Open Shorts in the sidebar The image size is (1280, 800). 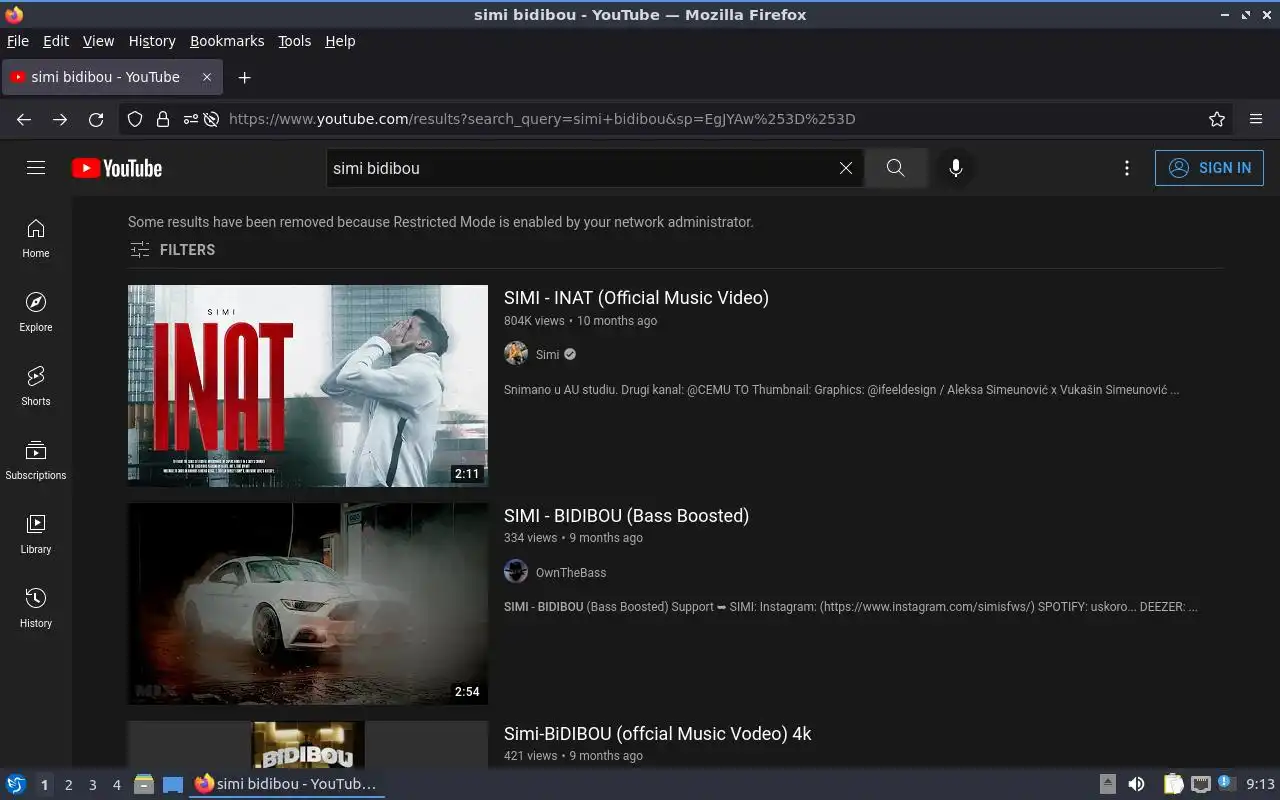(x=36, y=387)
